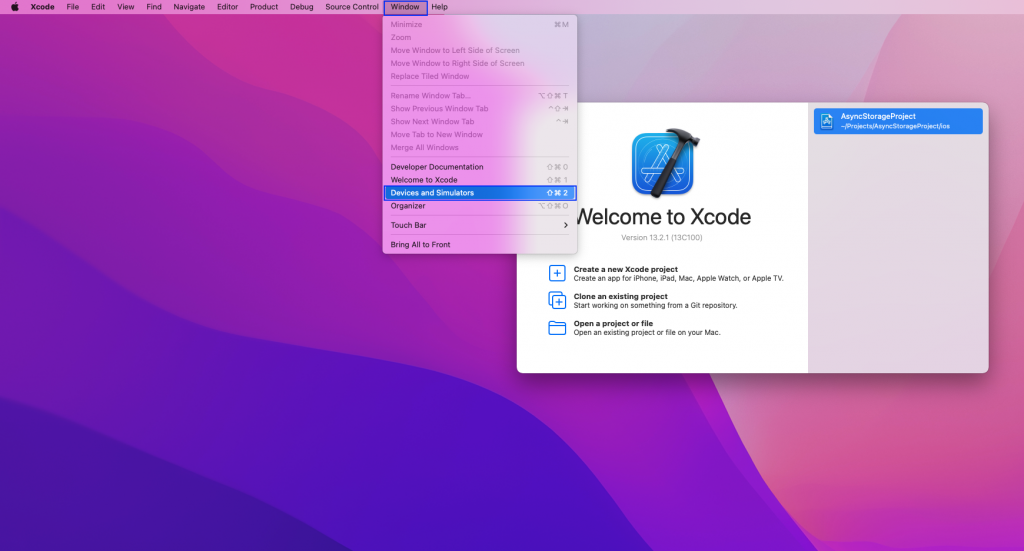Open the Debug menu
Viewport: 1024px width, 551px height.
302,7
